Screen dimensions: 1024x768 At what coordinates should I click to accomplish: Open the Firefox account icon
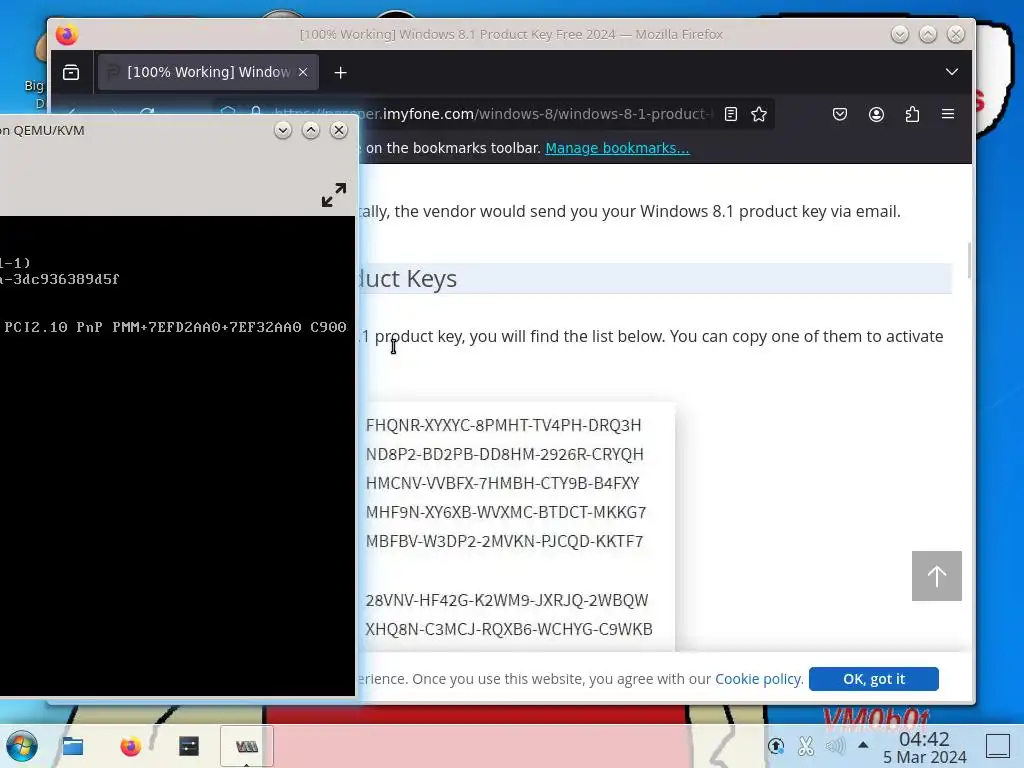[876, 114]
